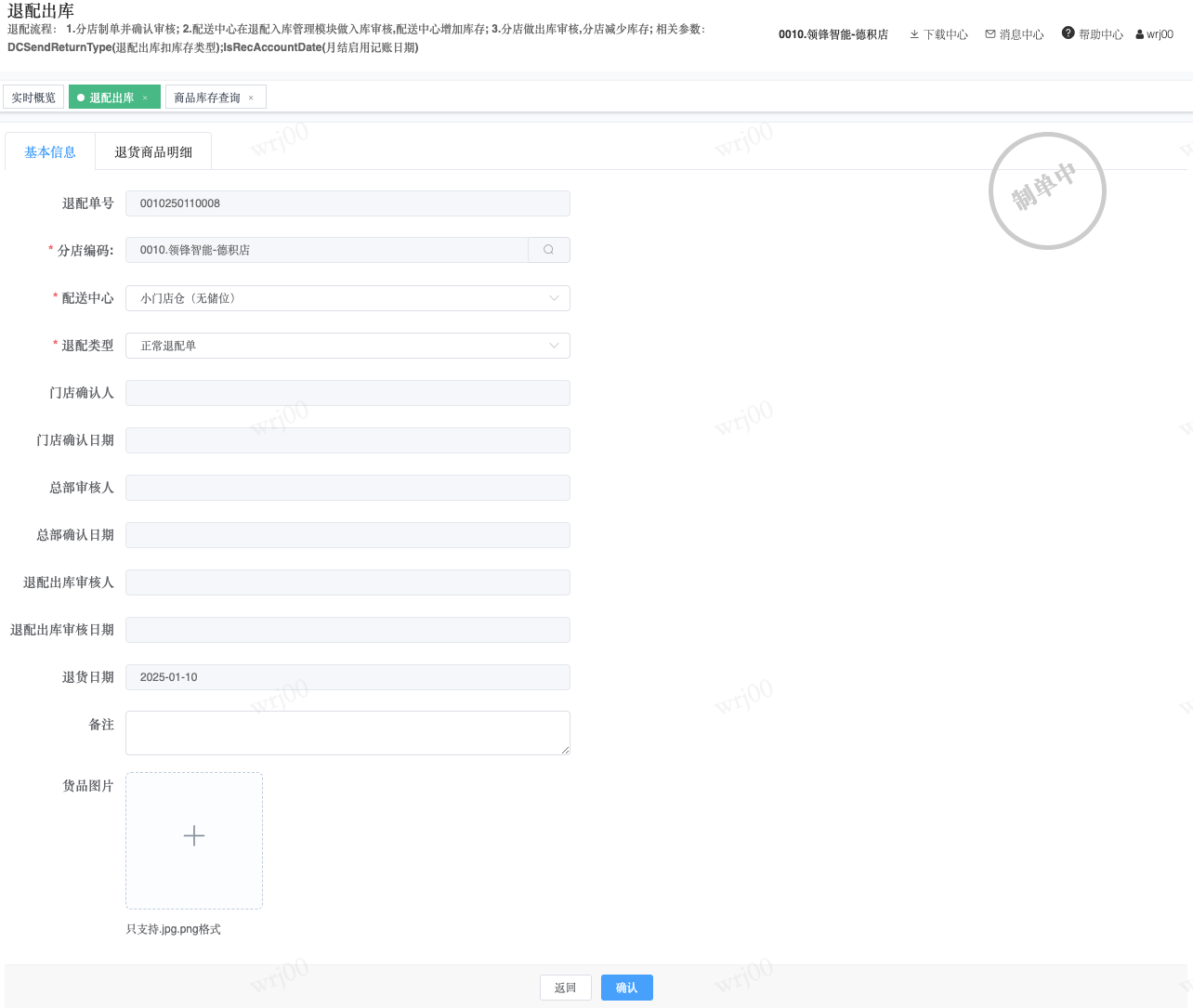
Task: Click the user avatar icon beside wrj00
Action: pyautogui.click(x=1140, y=34)
